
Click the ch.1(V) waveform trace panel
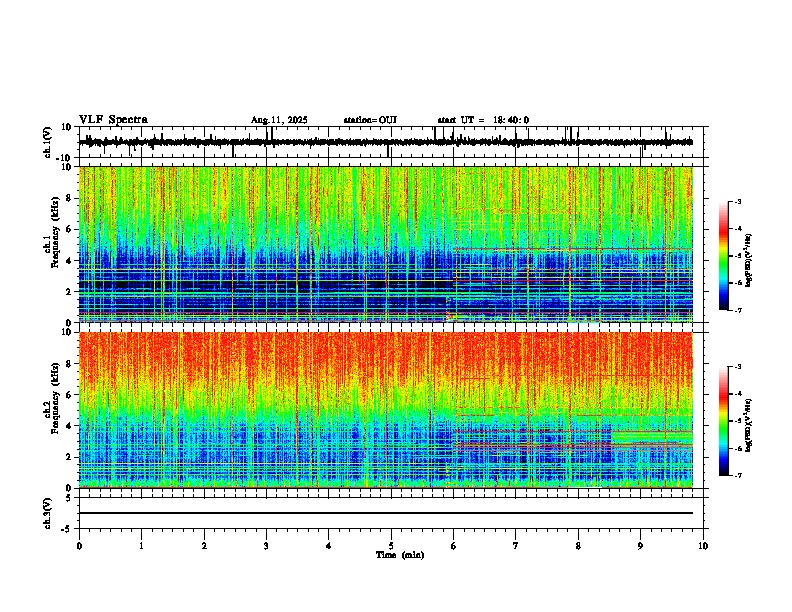click(391, 142)
